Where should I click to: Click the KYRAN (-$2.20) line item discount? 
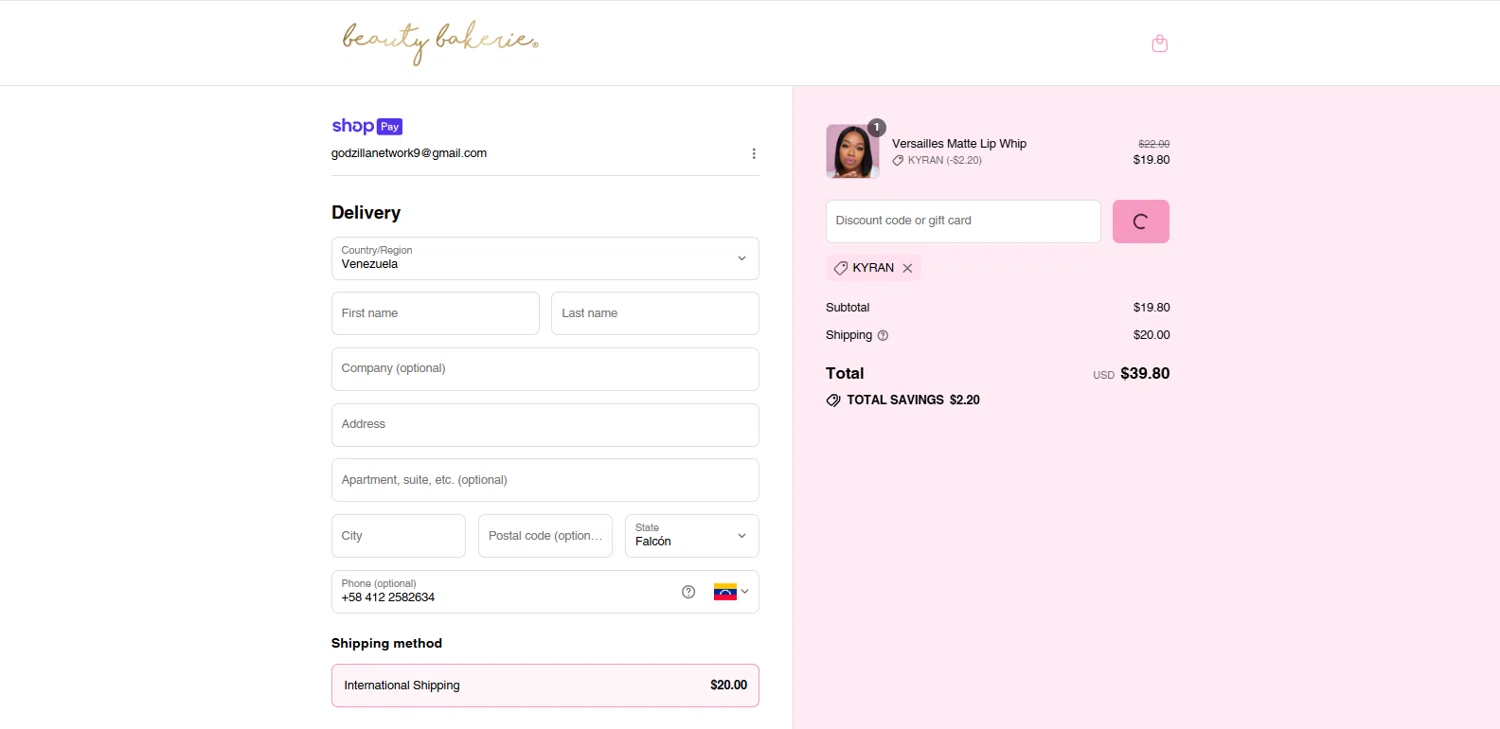[937, 160]
